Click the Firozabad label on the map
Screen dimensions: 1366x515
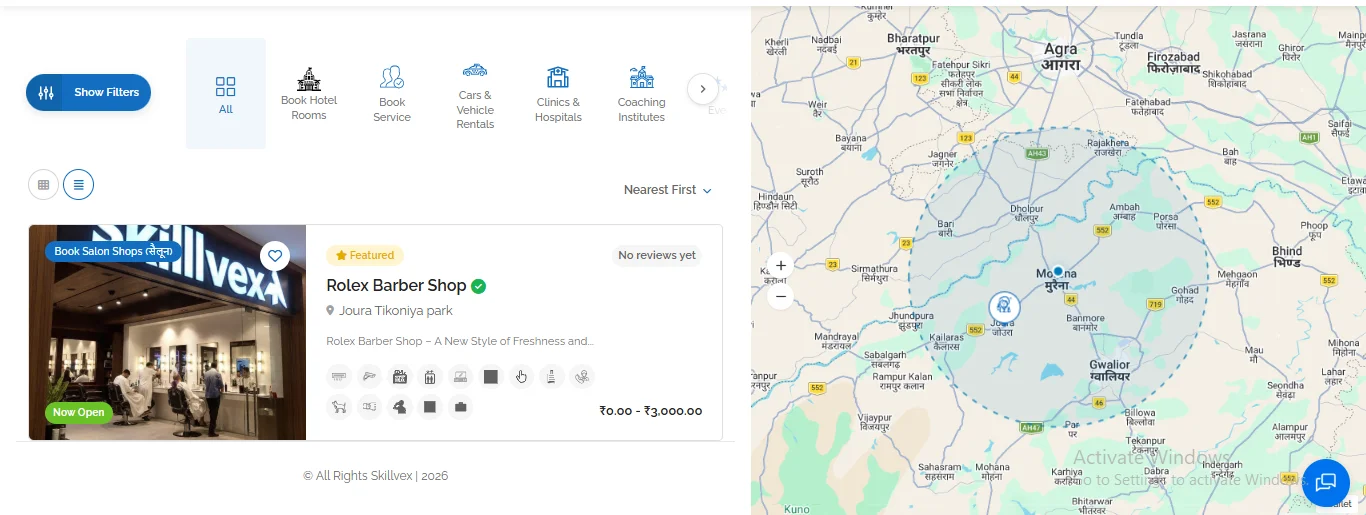[x=1174, y=64]
